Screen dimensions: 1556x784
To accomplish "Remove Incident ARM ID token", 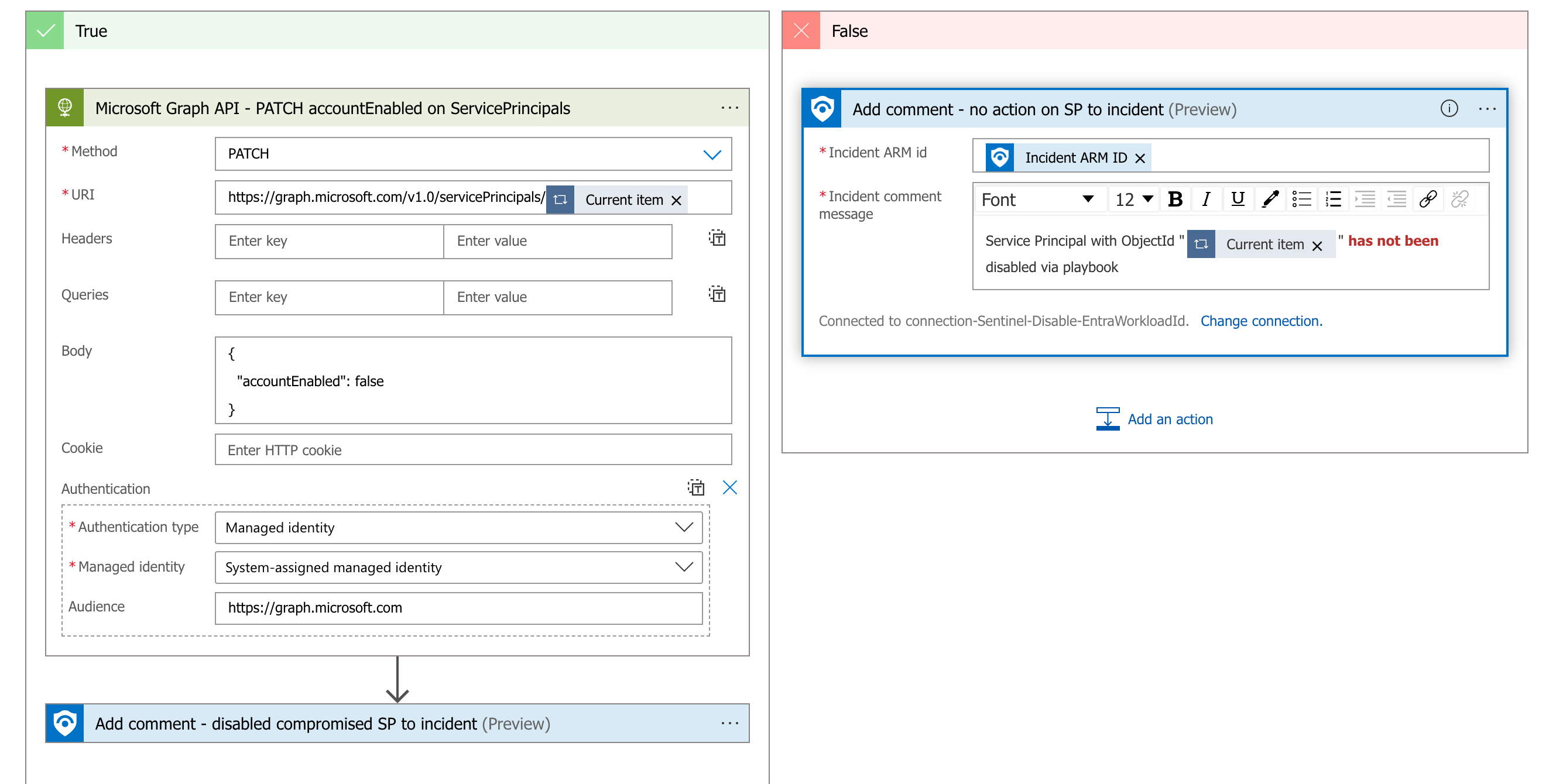I will (1139, 159).
